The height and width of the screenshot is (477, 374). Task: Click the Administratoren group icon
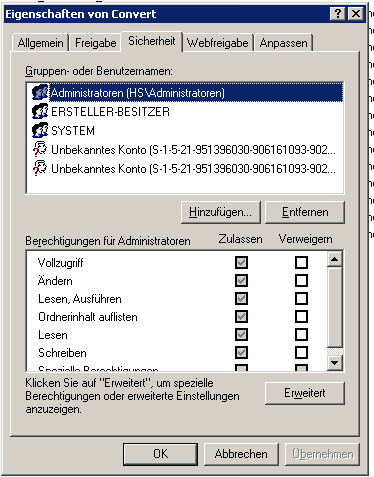pos(40,92)
